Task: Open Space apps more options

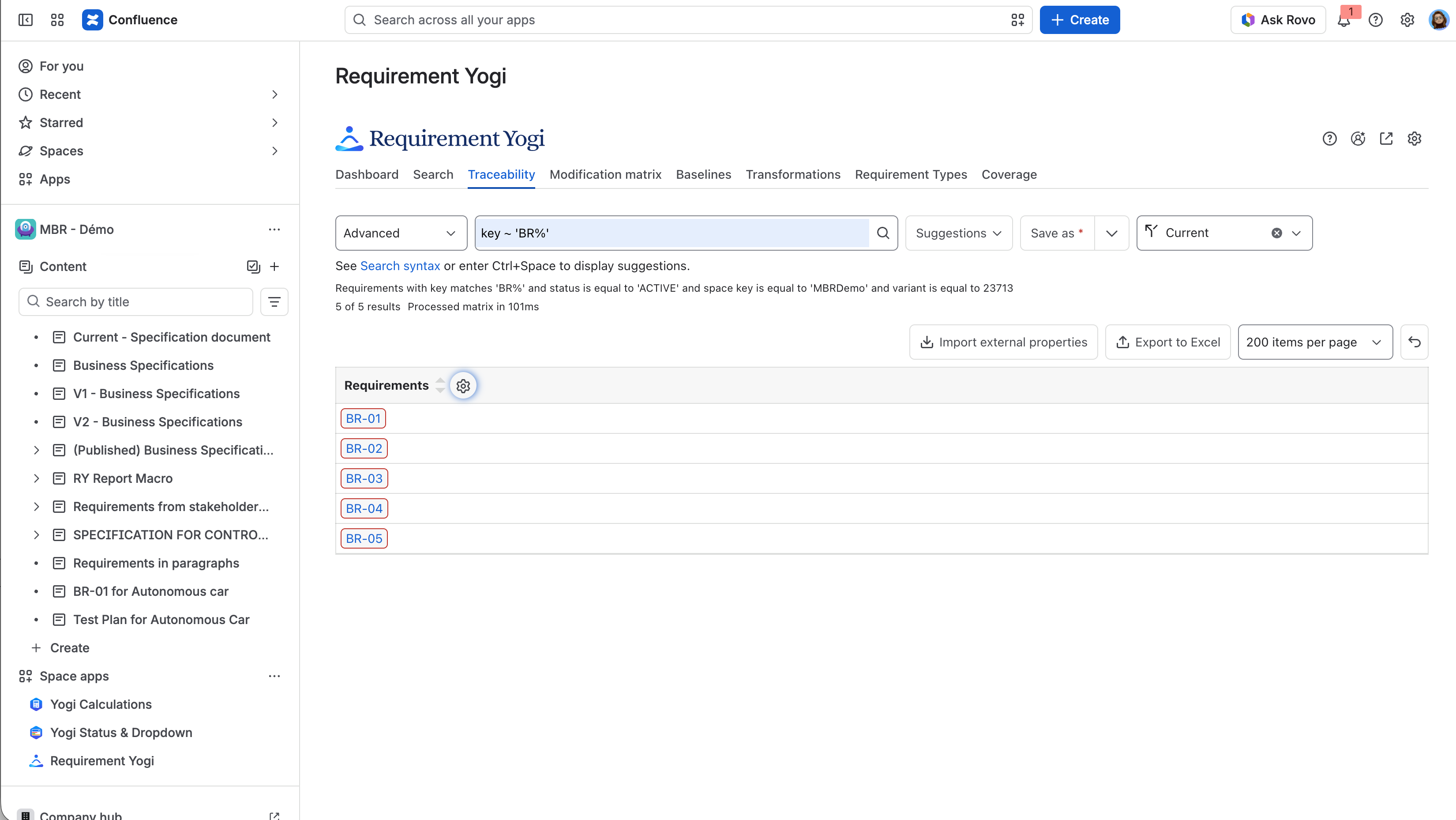Action: [x=274, y=677]
